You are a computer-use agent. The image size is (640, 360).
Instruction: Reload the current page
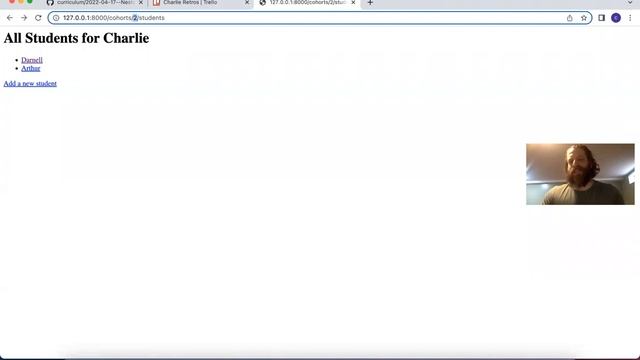[38, 18]
